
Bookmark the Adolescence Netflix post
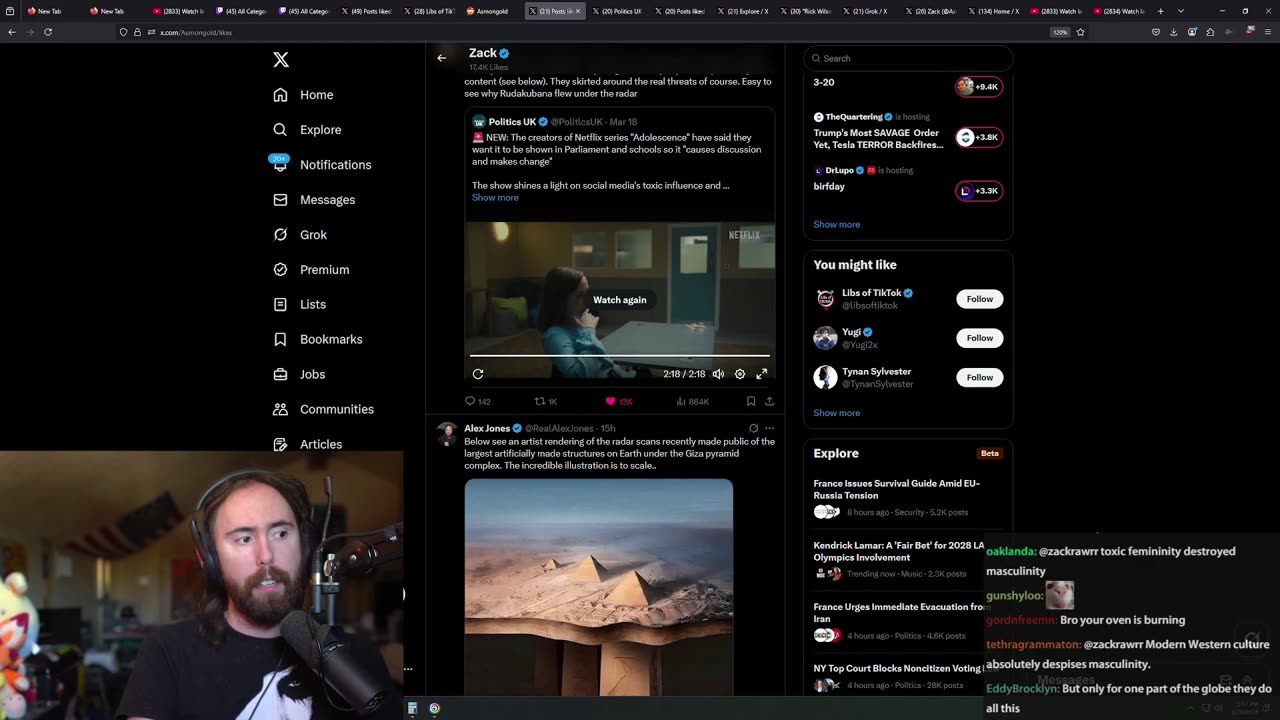[751, 401]
